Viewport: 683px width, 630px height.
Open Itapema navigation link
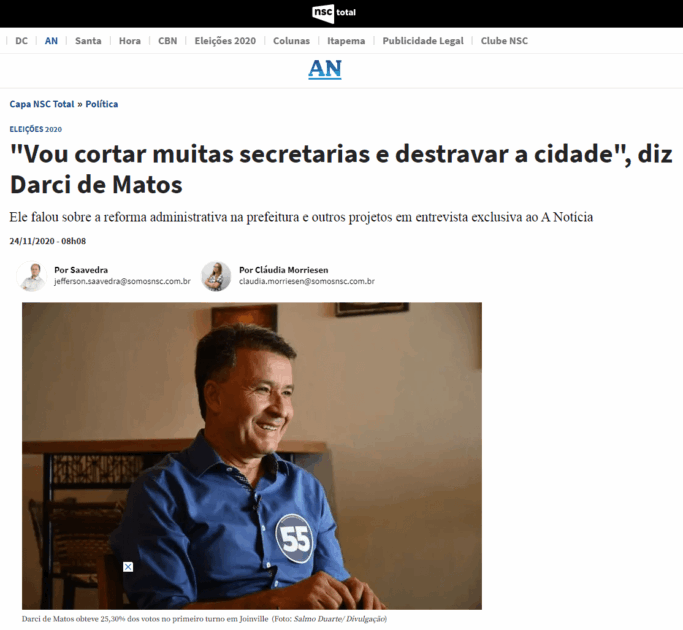coord(346,41)
